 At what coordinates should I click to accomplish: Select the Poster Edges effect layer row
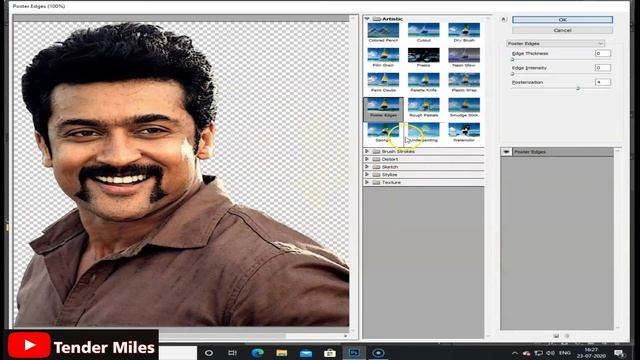click(x=557, y=152)
